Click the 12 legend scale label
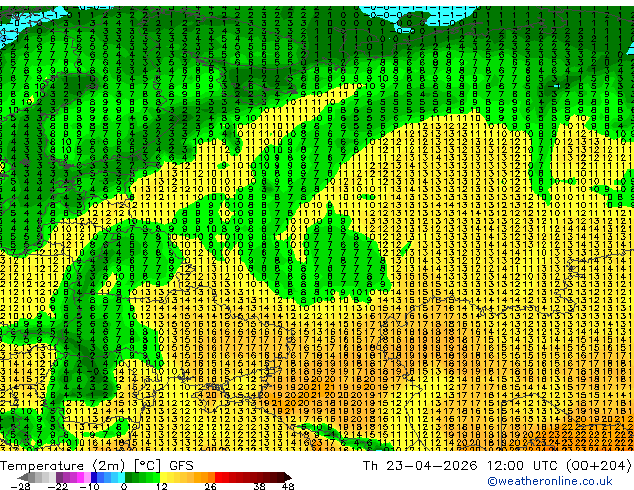This screenshot has width=634, height=490. pos(162,486)
